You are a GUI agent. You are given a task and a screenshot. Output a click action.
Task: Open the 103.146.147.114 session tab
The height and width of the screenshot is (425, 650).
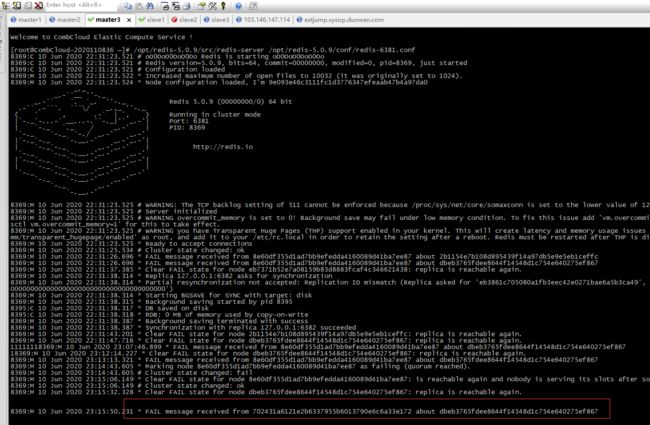(263, 19)
